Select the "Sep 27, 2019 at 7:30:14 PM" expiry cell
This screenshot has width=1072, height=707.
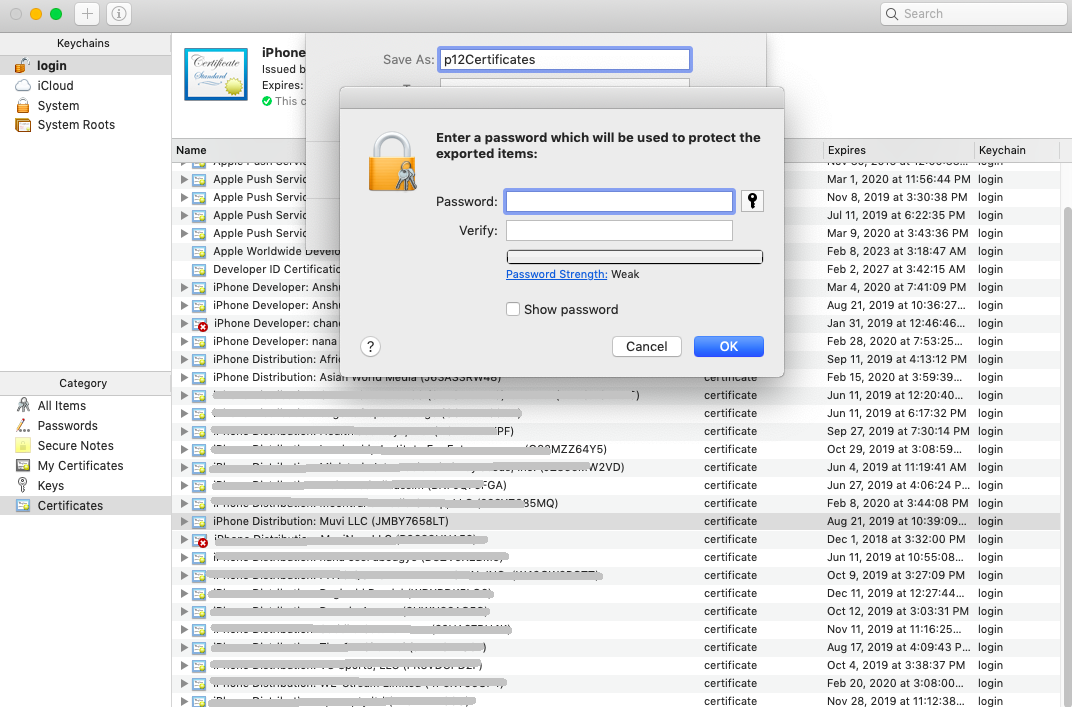[x=898, y=431]
